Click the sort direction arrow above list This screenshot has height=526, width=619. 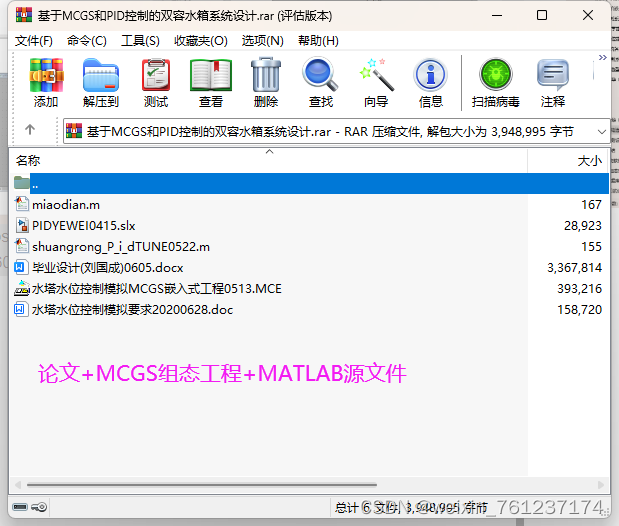[x=270, y=152]
